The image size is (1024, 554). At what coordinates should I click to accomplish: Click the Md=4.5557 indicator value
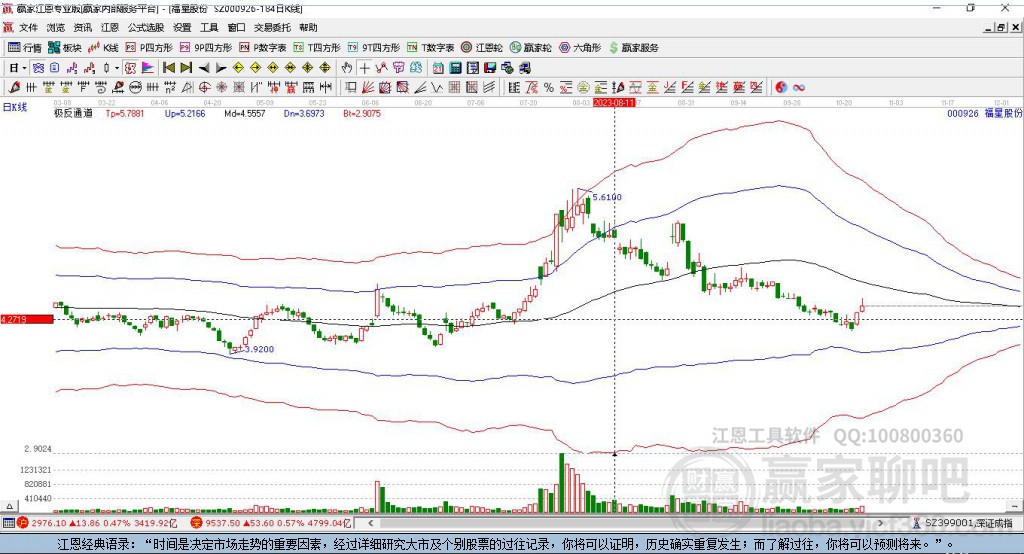click(244, 113)
